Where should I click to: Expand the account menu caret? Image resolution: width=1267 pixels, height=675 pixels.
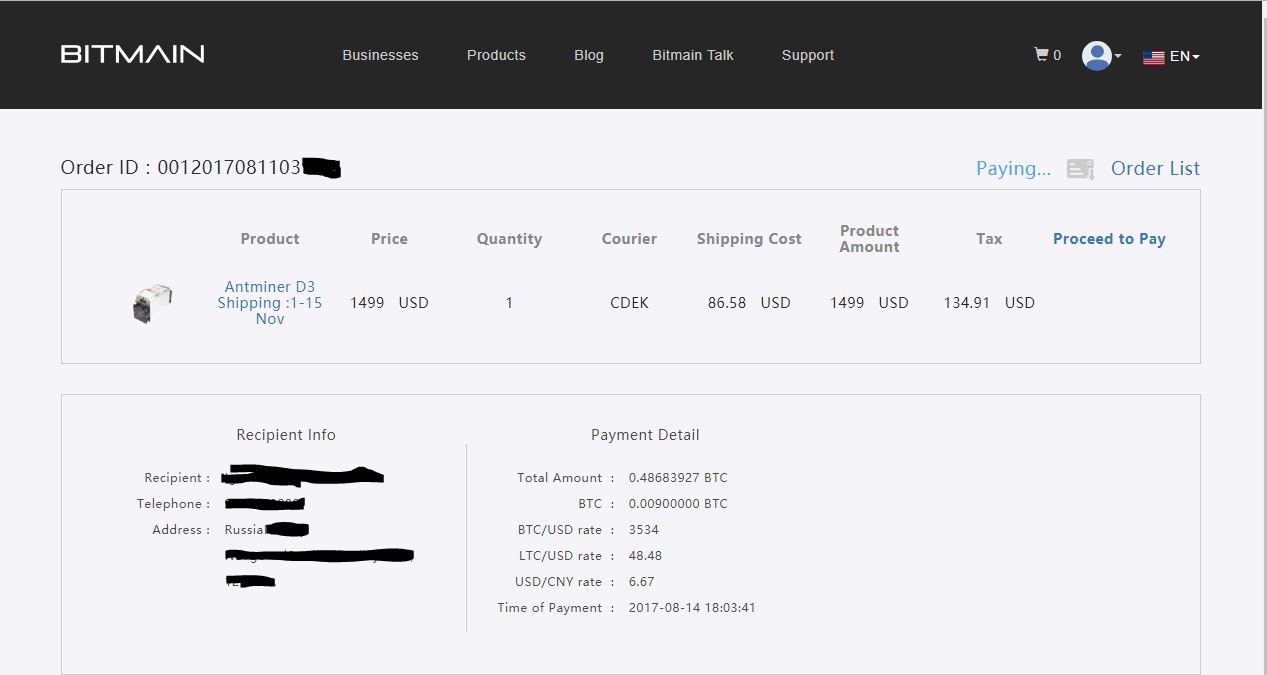pos(1118,57)
